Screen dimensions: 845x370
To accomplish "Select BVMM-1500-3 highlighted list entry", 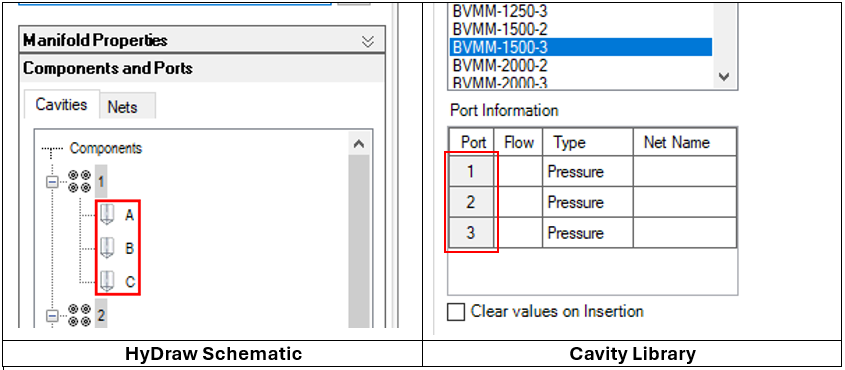I will coord(580,47).
